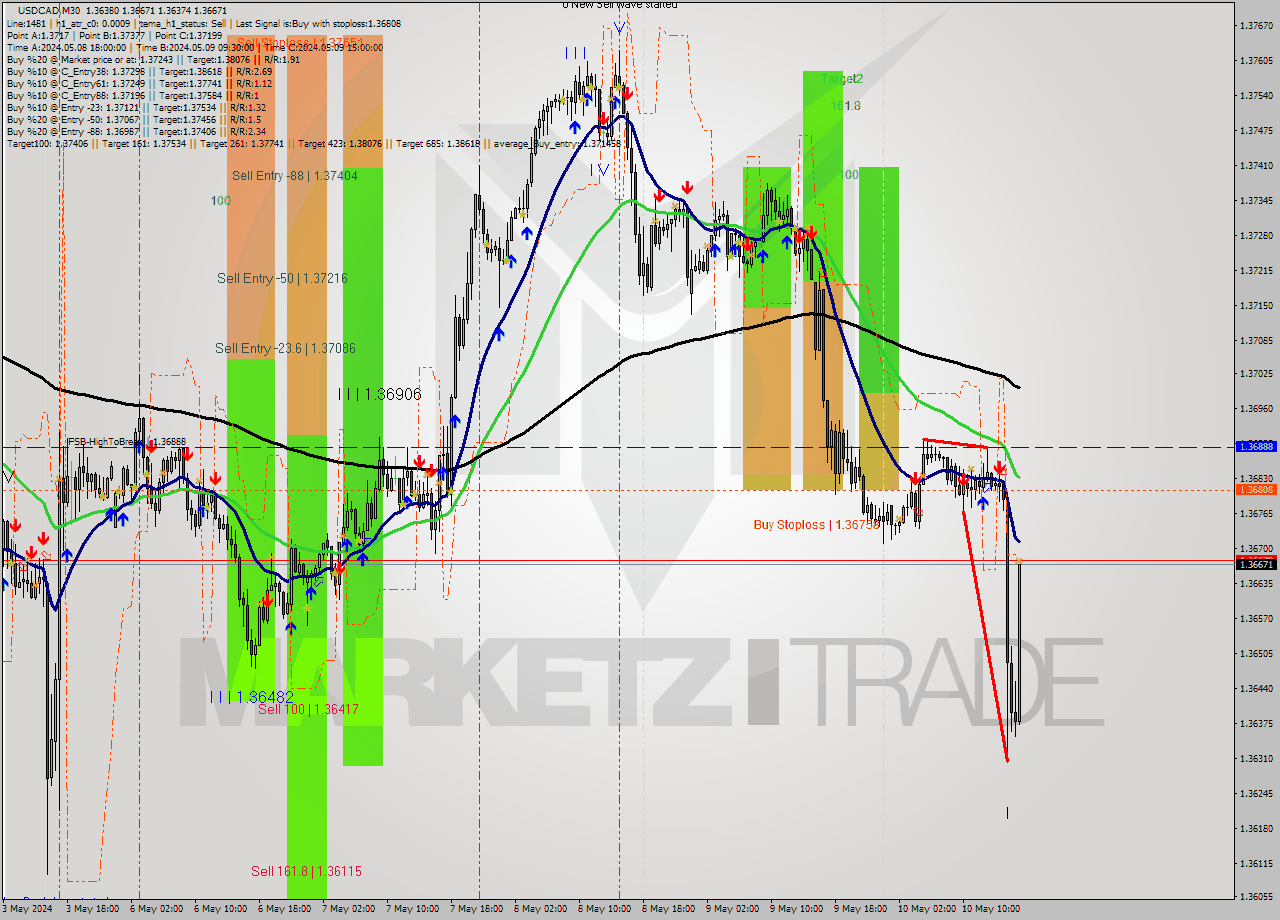The width and height of the screenshot is (1280, 920).
Task: Click the 'Target2' green label
Action: tap(842, 78)
